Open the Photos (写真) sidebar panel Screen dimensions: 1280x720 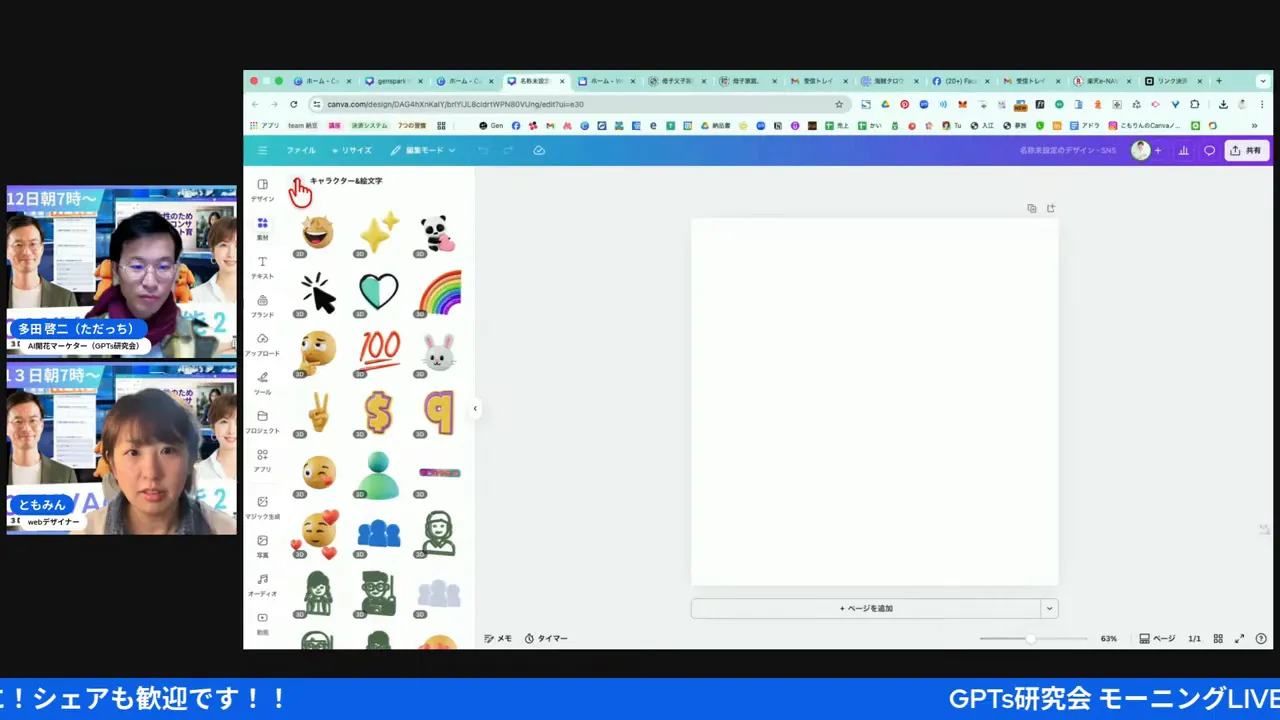tap(262, 545)
